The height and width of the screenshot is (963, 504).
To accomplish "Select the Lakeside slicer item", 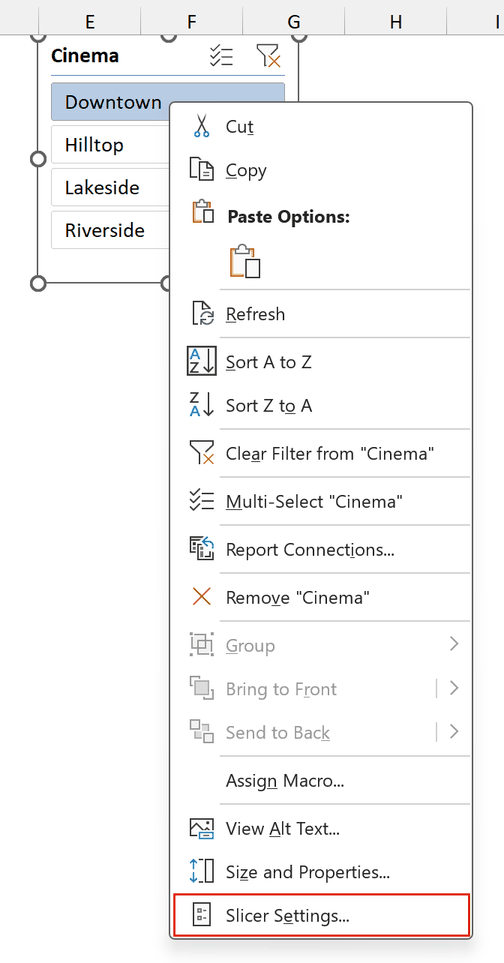I will [x=110, y=188].
